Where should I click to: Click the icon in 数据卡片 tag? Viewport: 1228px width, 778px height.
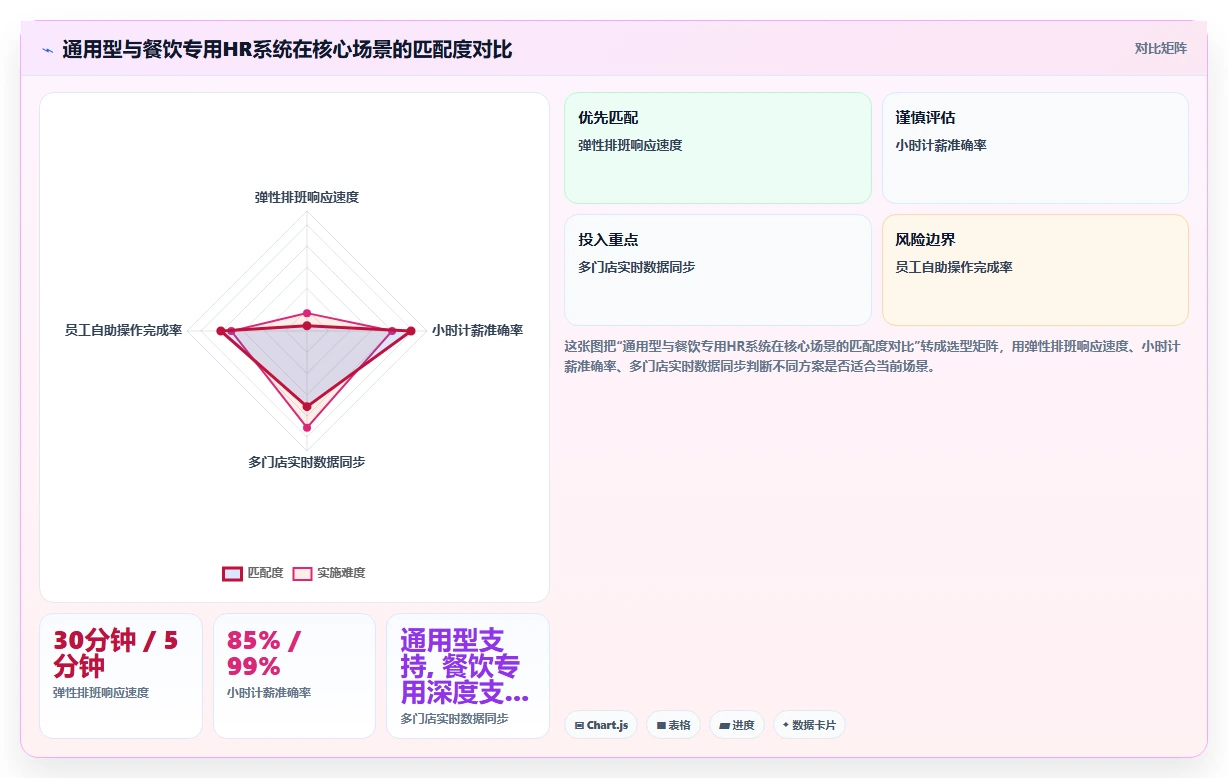pyautogui.click(x=786, y=726)
